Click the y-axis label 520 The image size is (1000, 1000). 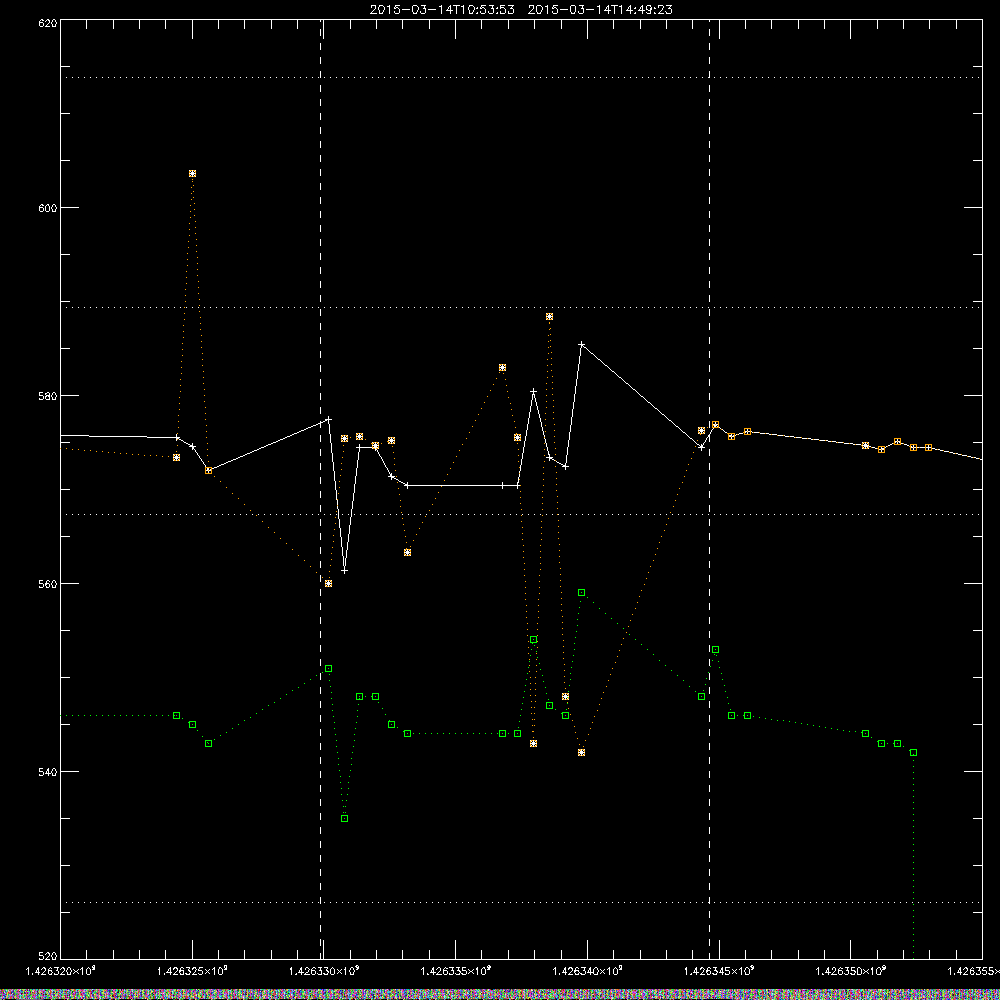[48, 956]
